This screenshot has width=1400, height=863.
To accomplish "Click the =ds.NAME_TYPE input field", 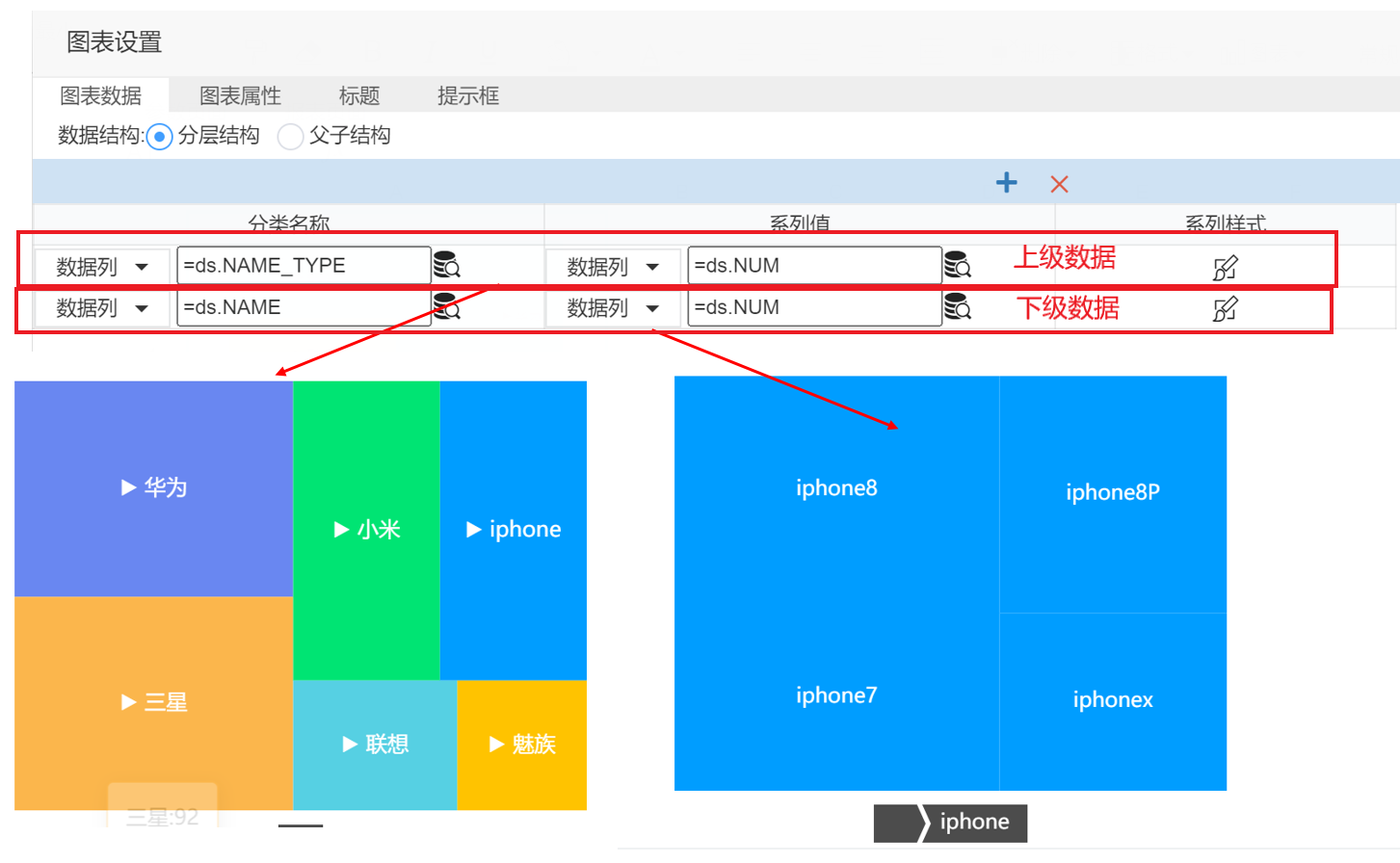I will [304, 265].
